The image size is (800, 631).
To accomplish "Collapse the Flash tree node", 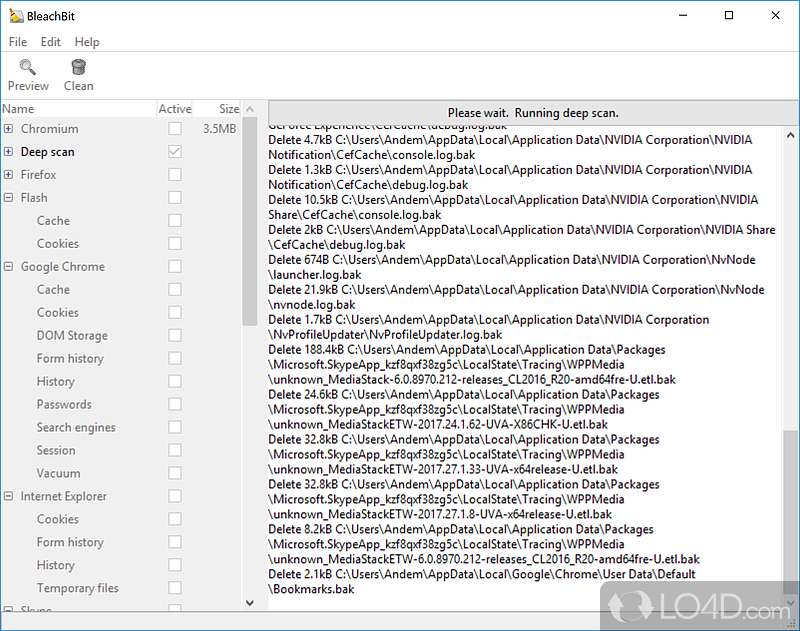I will [8, 197].
